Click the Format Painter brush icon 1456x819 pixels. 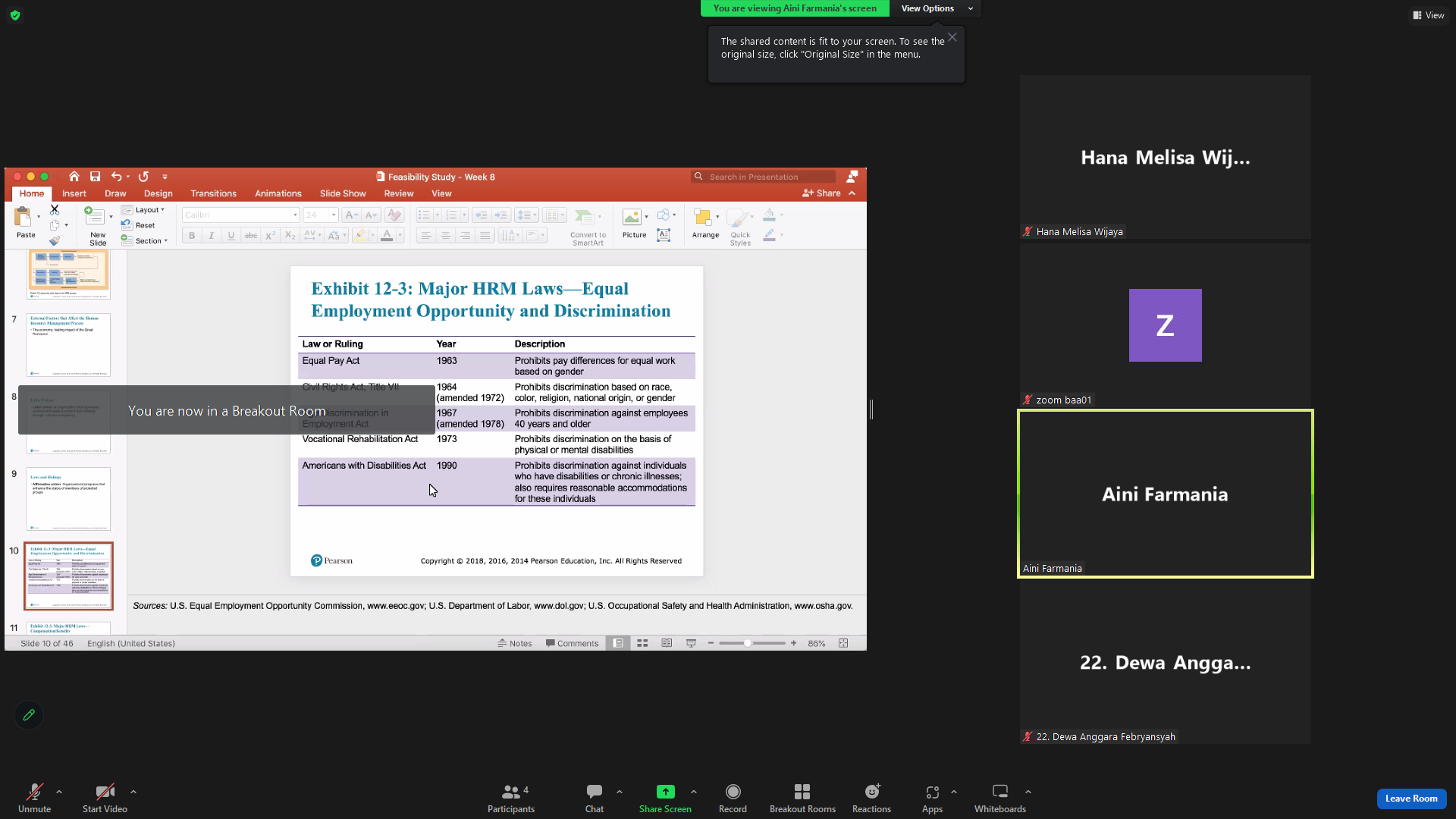coord(55,240)
